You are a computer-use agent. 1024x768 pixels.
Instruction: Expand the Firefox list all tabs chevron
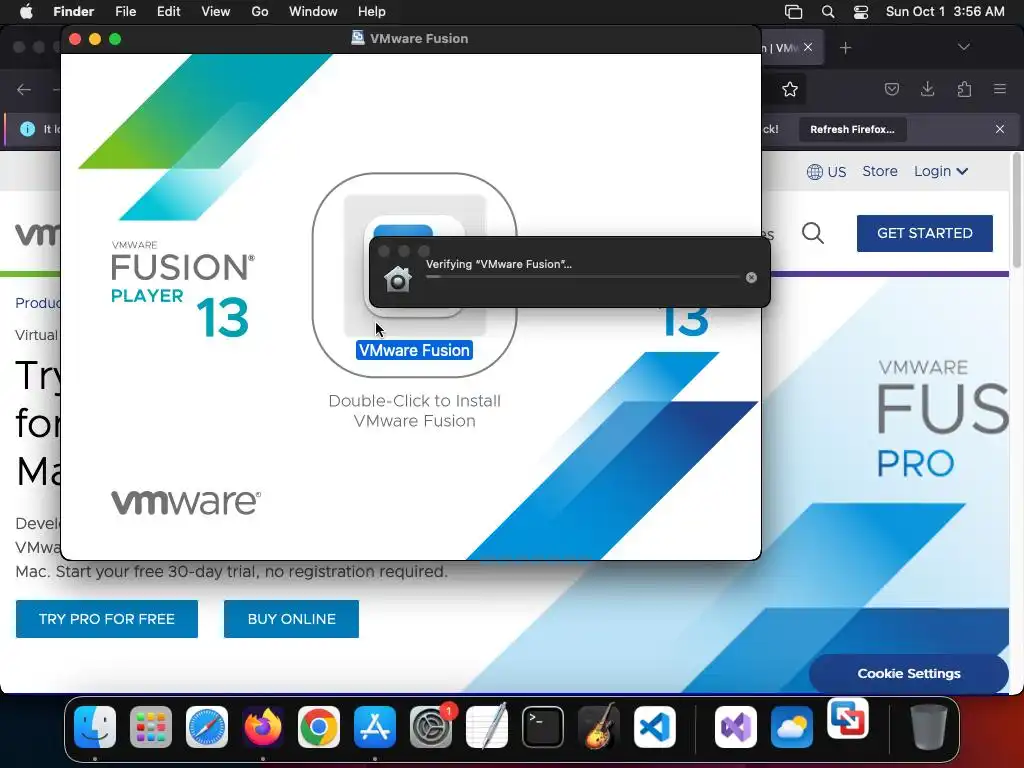click(963, 47)
